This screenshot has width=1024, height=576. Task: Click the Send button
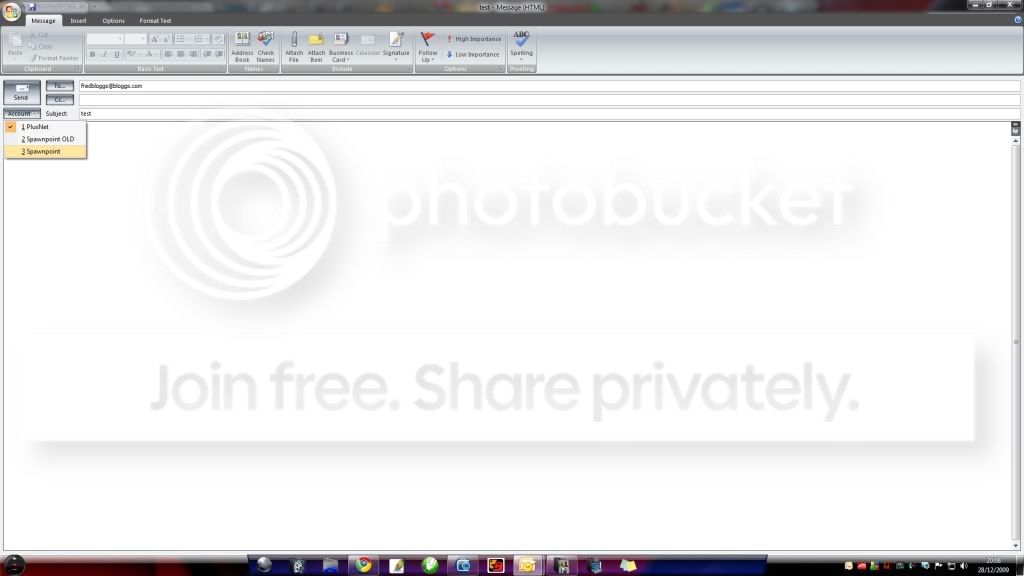pos(22,92)
